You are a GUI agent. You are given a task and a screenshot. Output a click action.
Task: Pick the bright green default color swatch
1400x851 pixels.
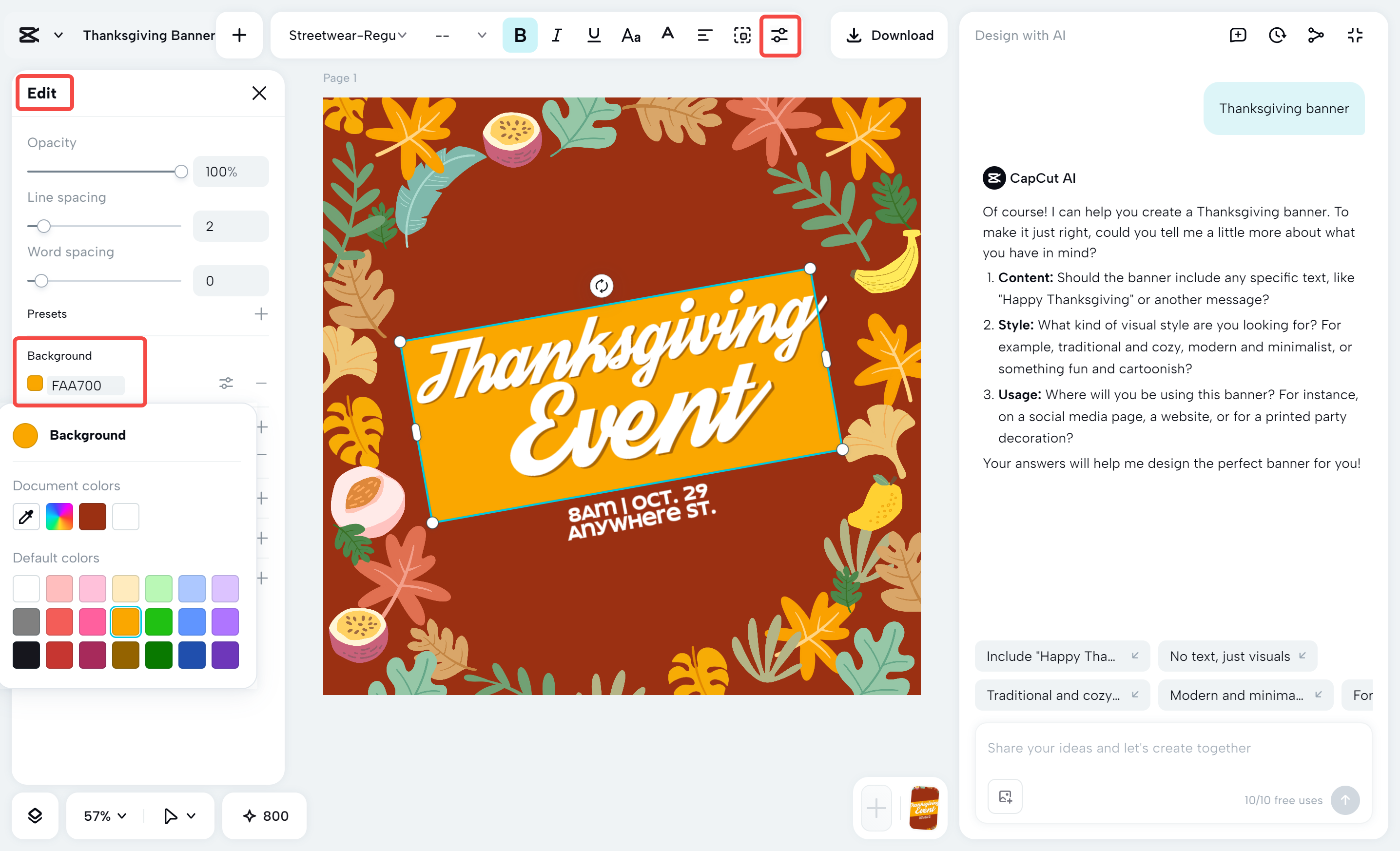(158, 621)
